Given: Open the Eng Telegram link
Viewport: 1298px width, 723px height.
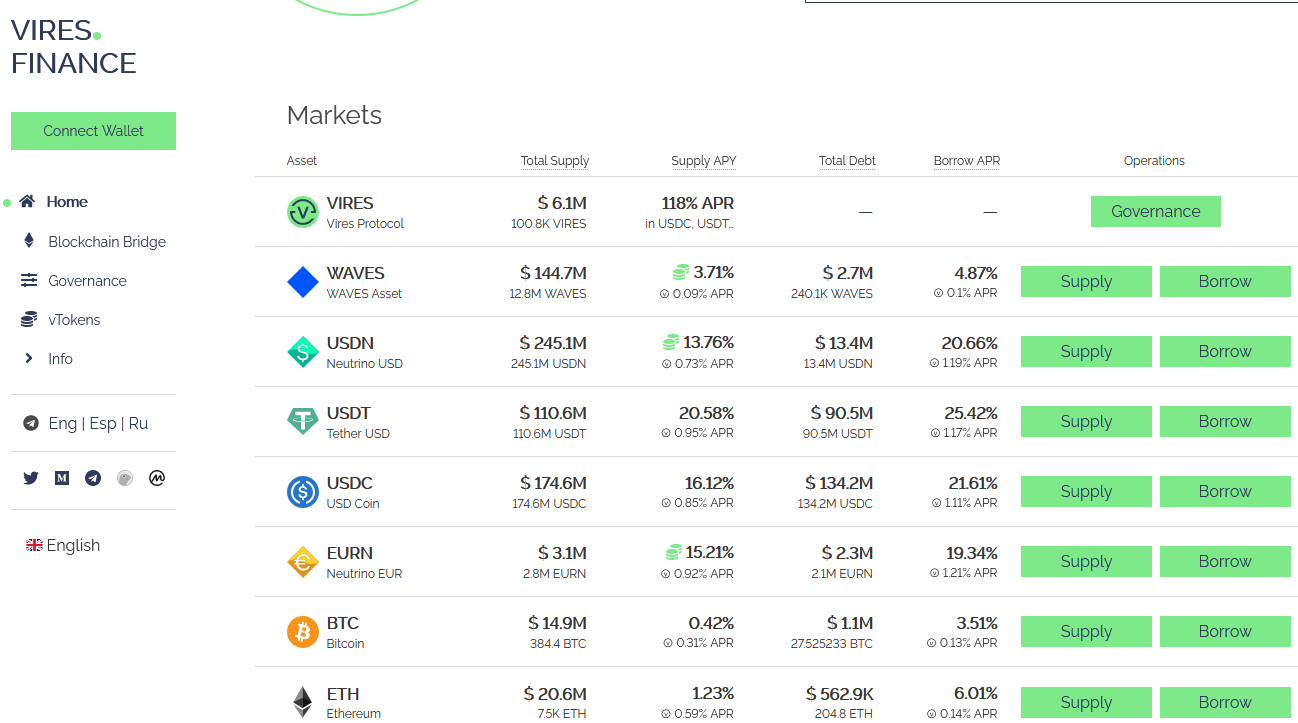Looking at the screenshot, I should coord(62,423).
